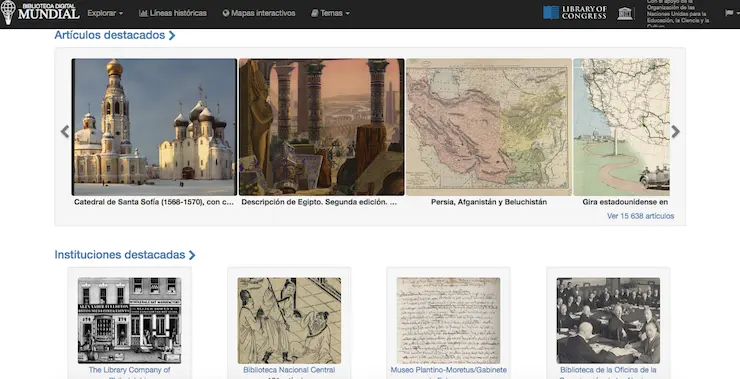Screen dimensions: 740x379
Task: Follow The Library Company of link
Action: (x=129, y=370)
